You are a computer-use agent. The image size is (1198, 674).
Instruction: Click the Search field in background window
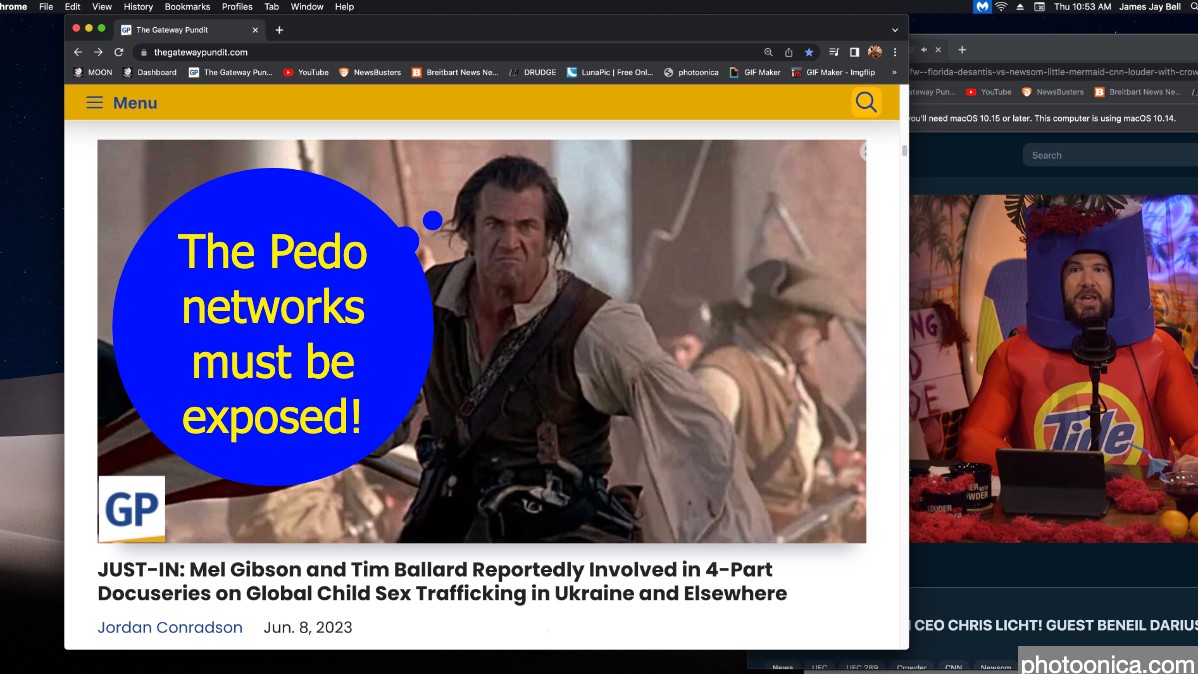click(x=1110, y=155)
